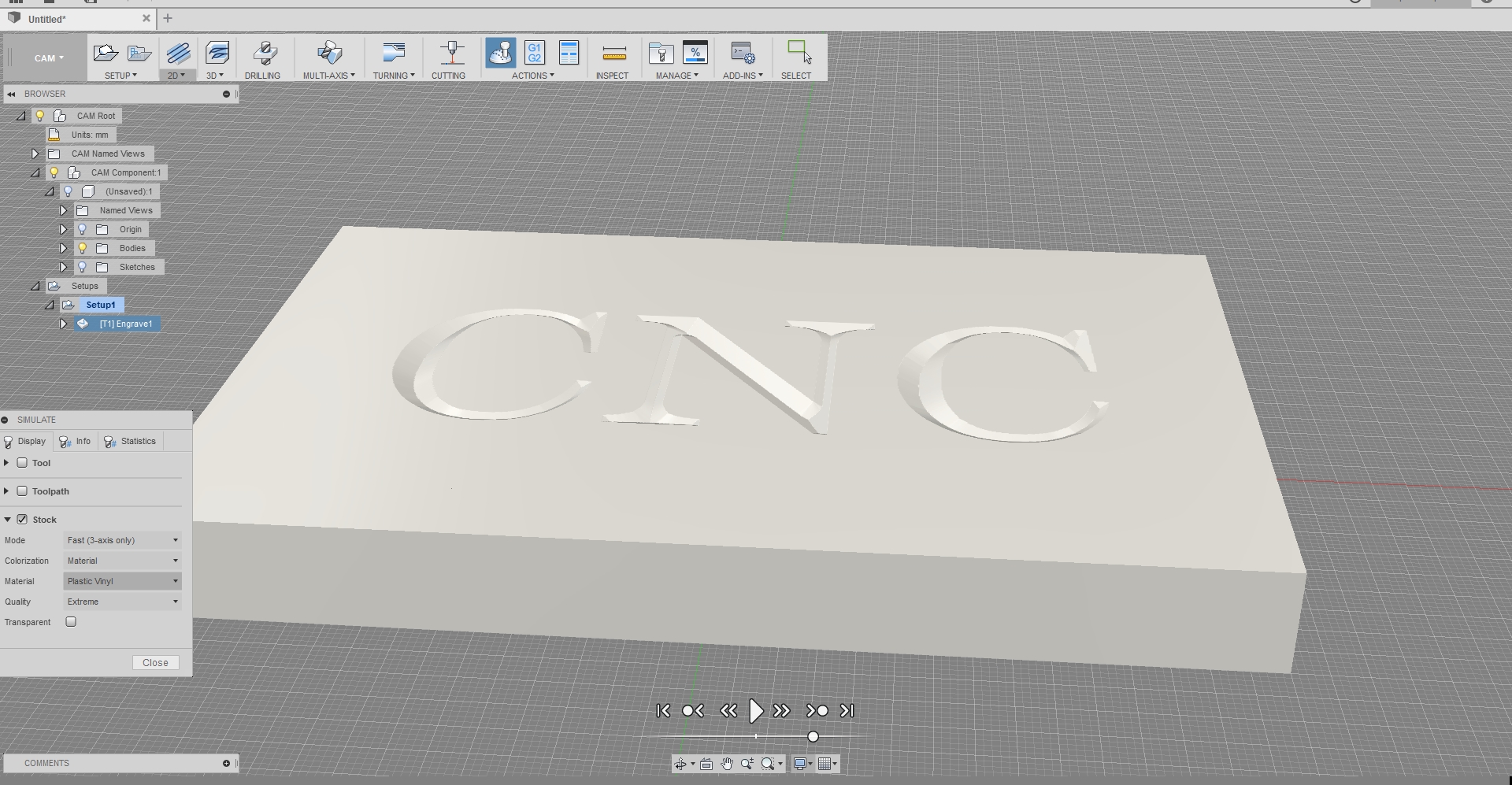This screenshot has height=785, width=1512.
Task: Click the Drilling tool icon
Action: 265,54
